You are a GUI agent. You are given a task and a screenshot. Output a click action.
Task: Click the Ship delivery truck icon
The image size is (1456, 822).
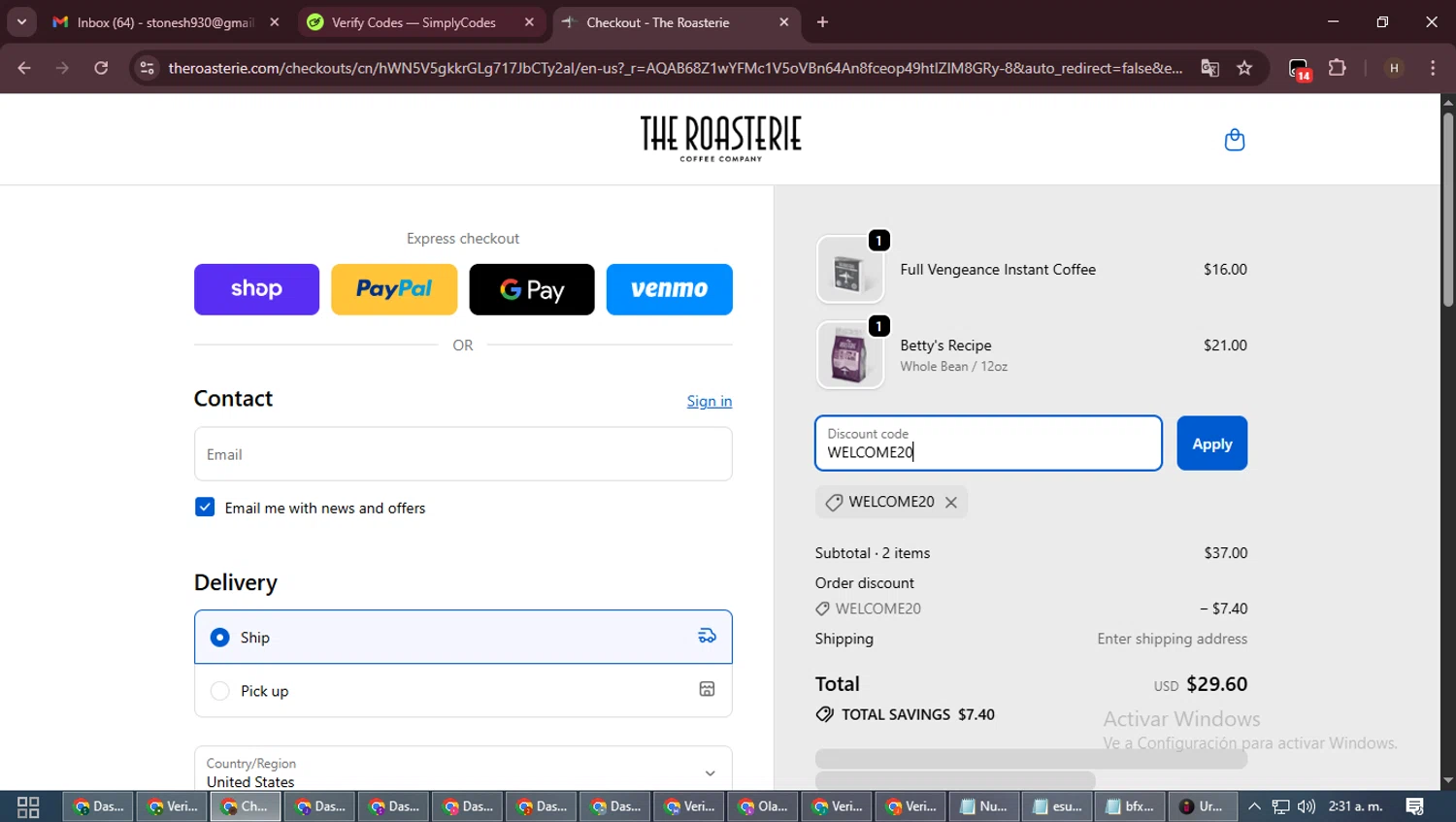coord(707,637)
